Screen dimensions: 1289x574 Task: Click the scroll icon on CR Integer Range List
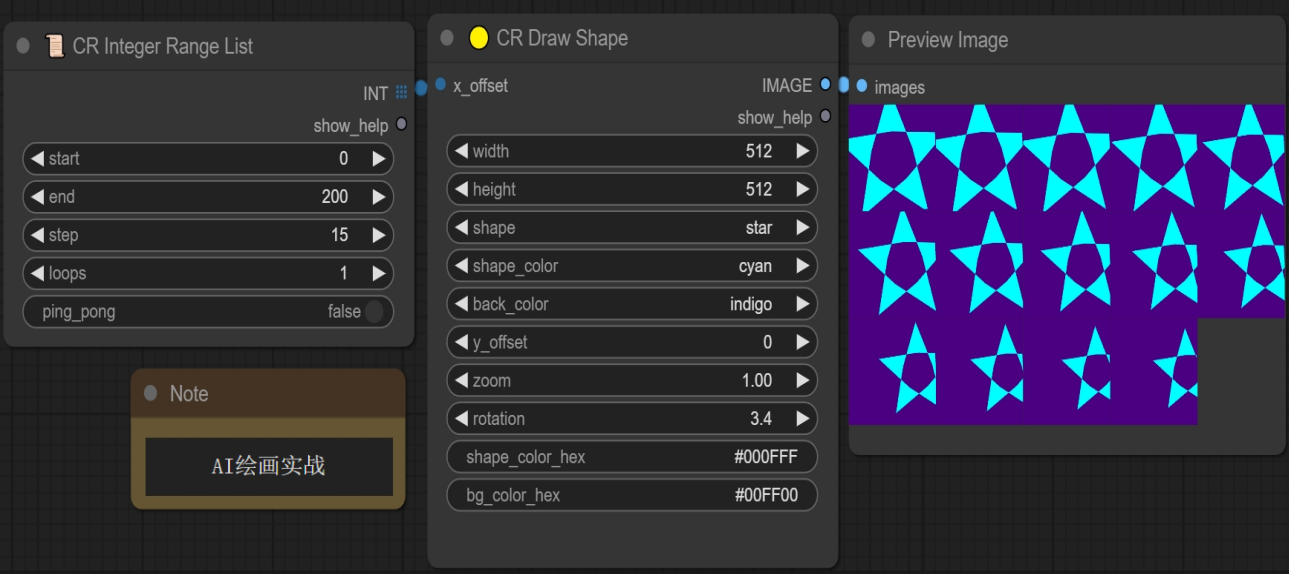pos(55,46)
